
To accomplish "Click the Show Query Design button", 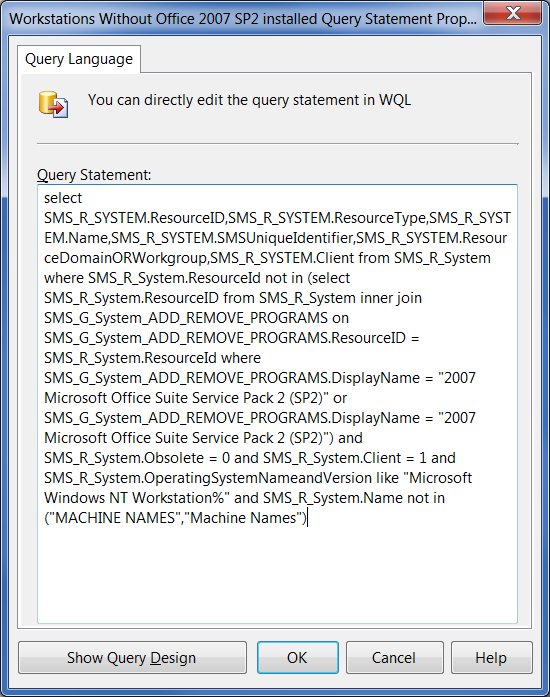I will (x=132, y=657).
